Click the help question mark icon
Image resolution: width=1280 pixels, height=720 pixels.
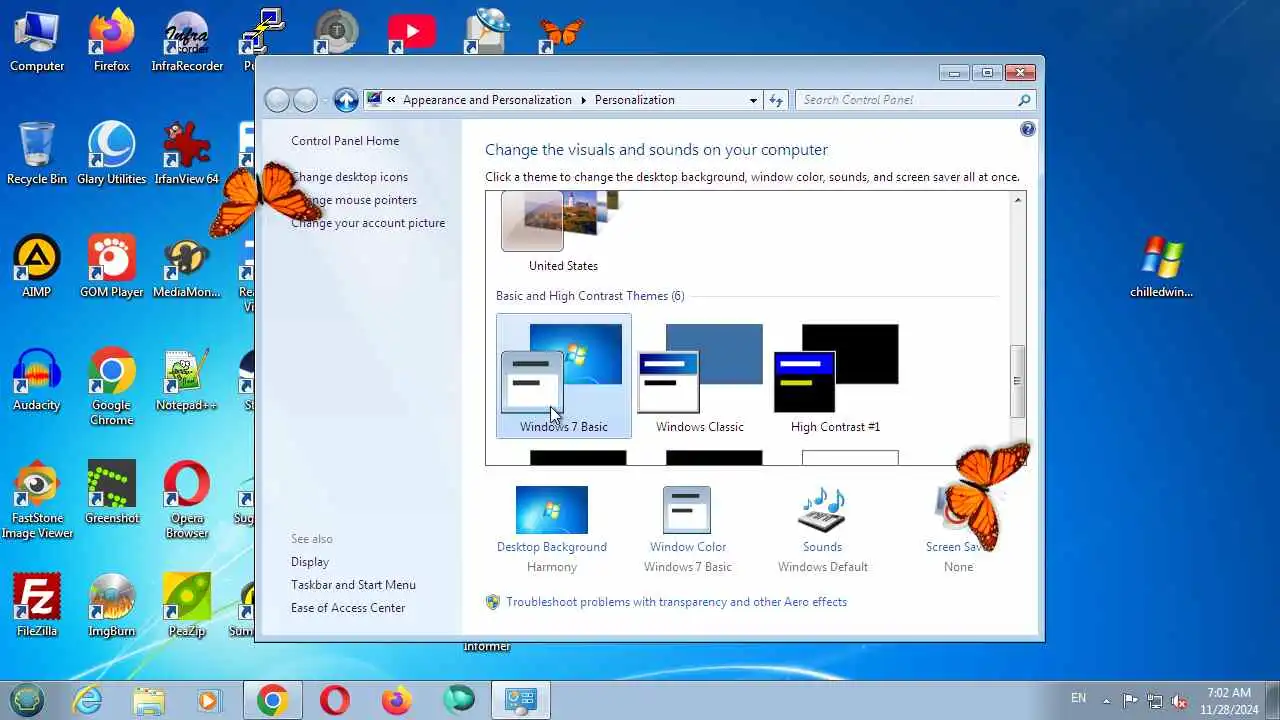1027,130
